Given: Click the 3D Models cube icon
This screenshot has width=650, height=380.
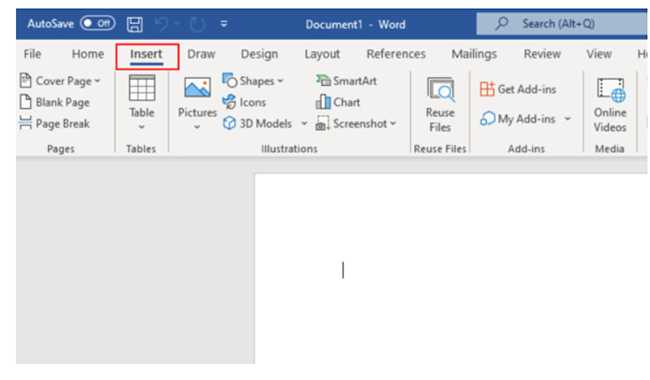Looking at the screenshot, I should pos(229,123).
